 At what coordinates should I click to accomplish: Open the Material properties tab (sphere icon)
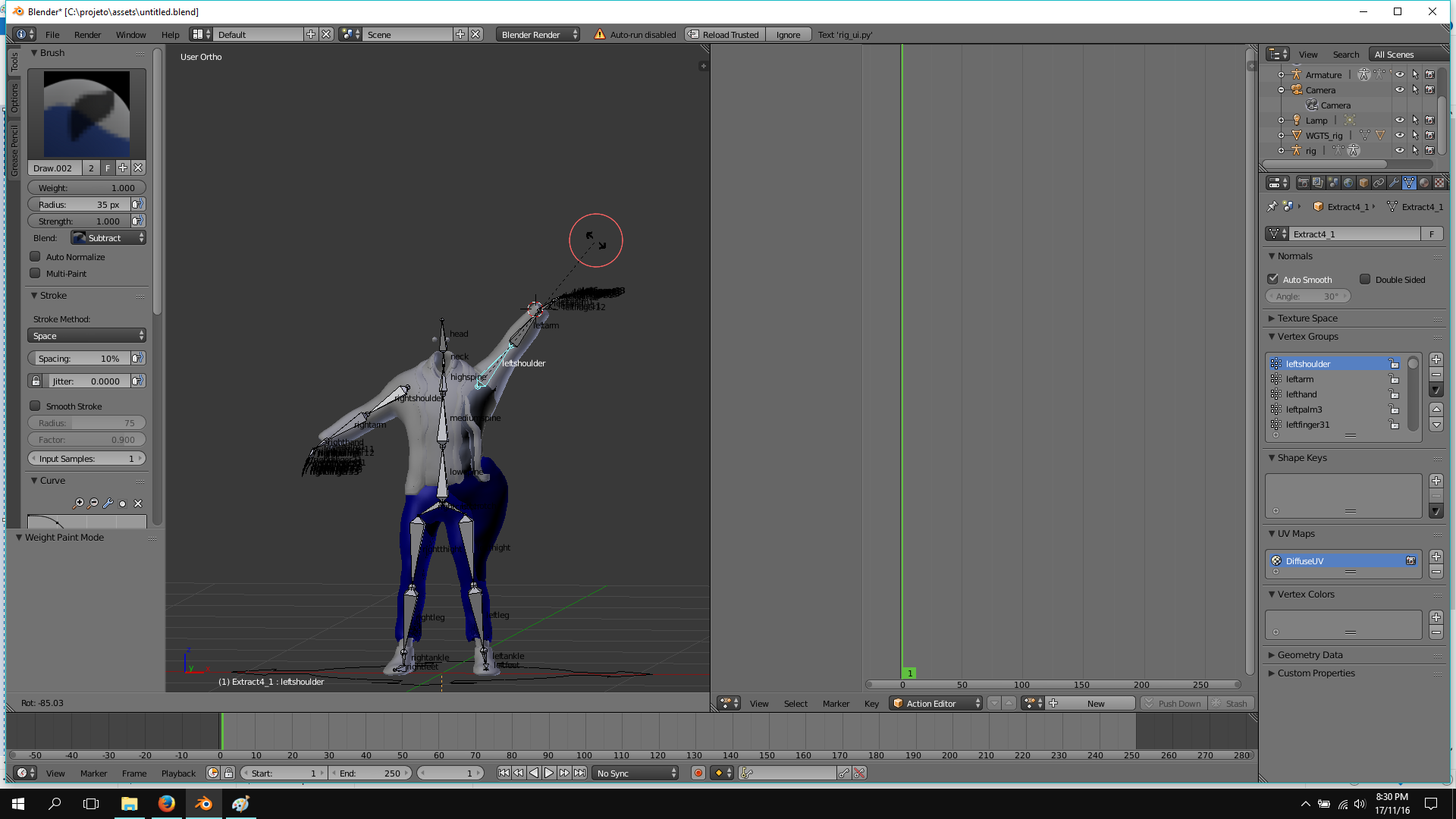[x=1424, y=183]
